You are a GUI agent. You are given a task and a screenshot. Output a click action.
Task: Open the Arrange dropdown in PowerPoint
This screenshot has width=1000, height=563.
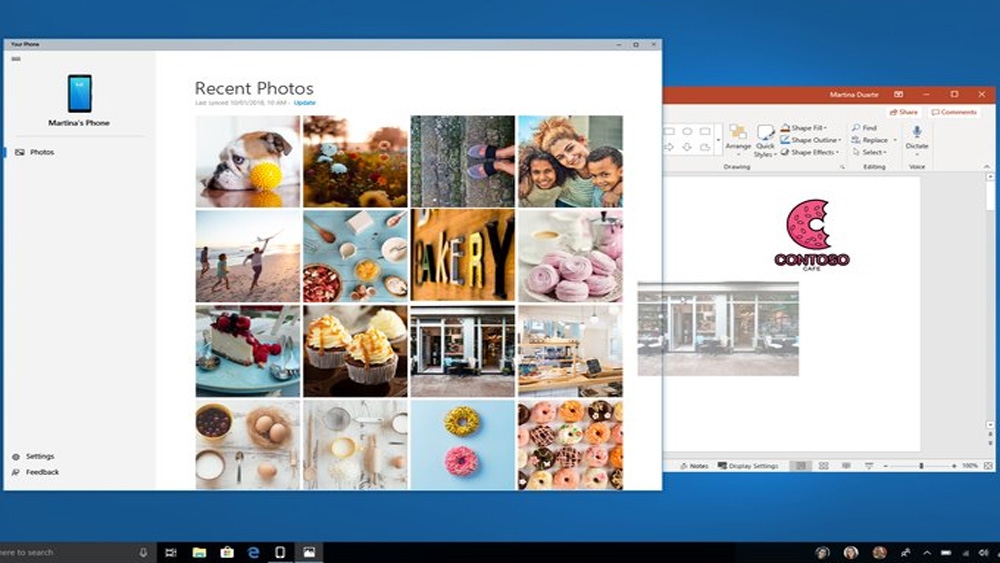tap(738, 140)
